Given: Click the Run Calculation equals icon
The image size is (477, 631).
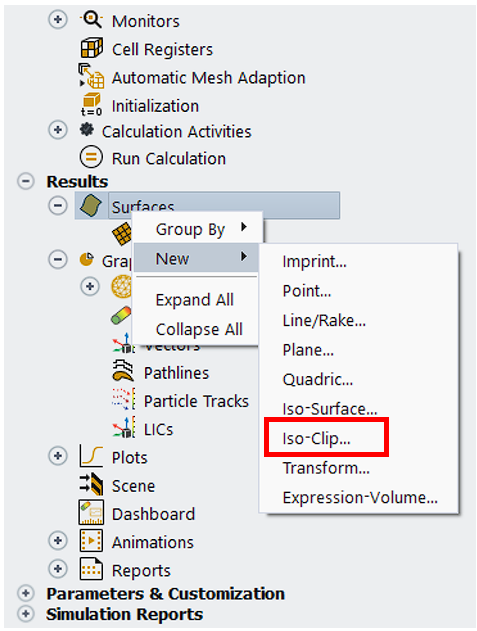Looking at the screenshot, I should (91, 157).
